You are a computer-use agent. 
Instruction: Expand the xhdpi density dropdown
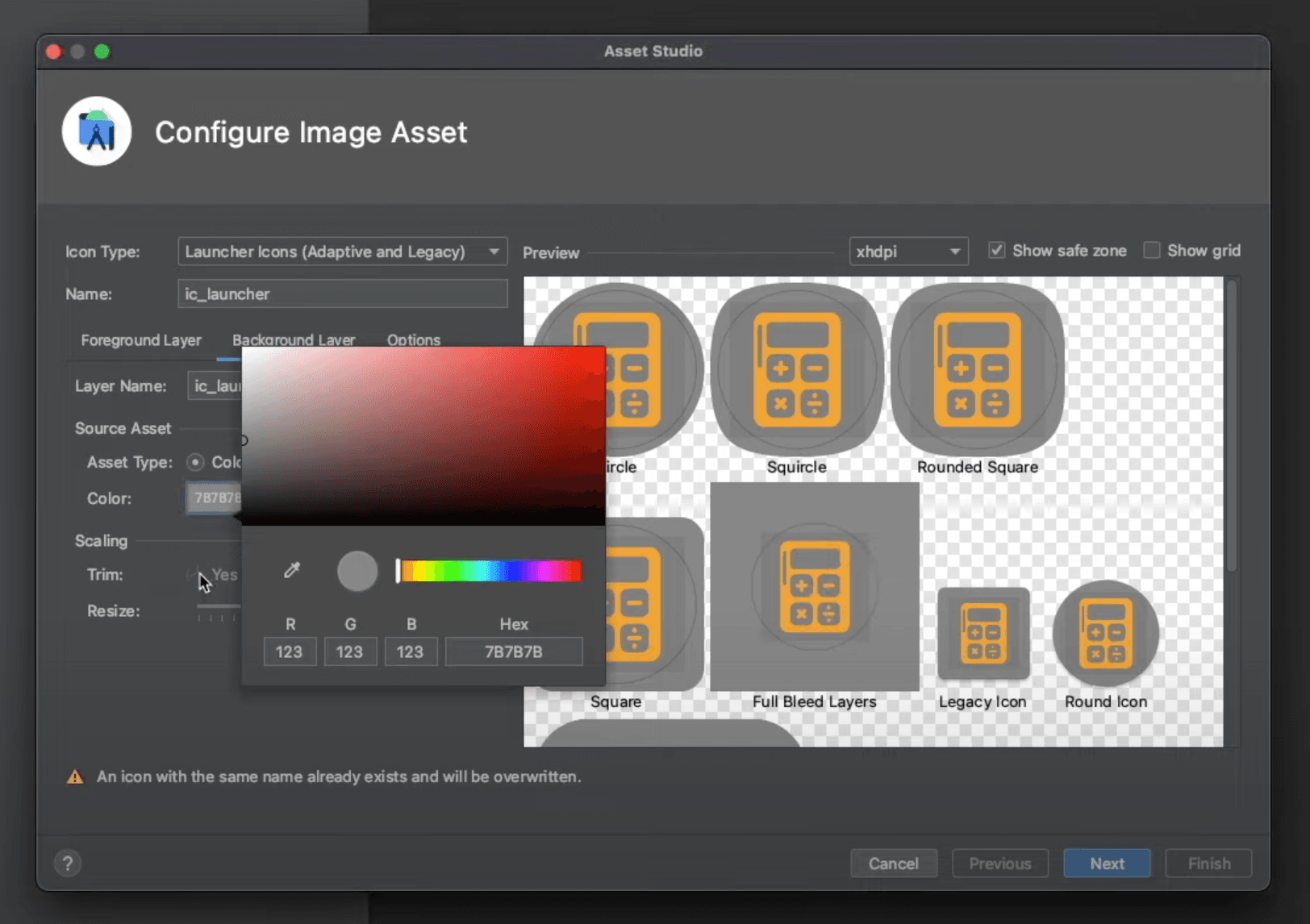[x=908, y=252]
